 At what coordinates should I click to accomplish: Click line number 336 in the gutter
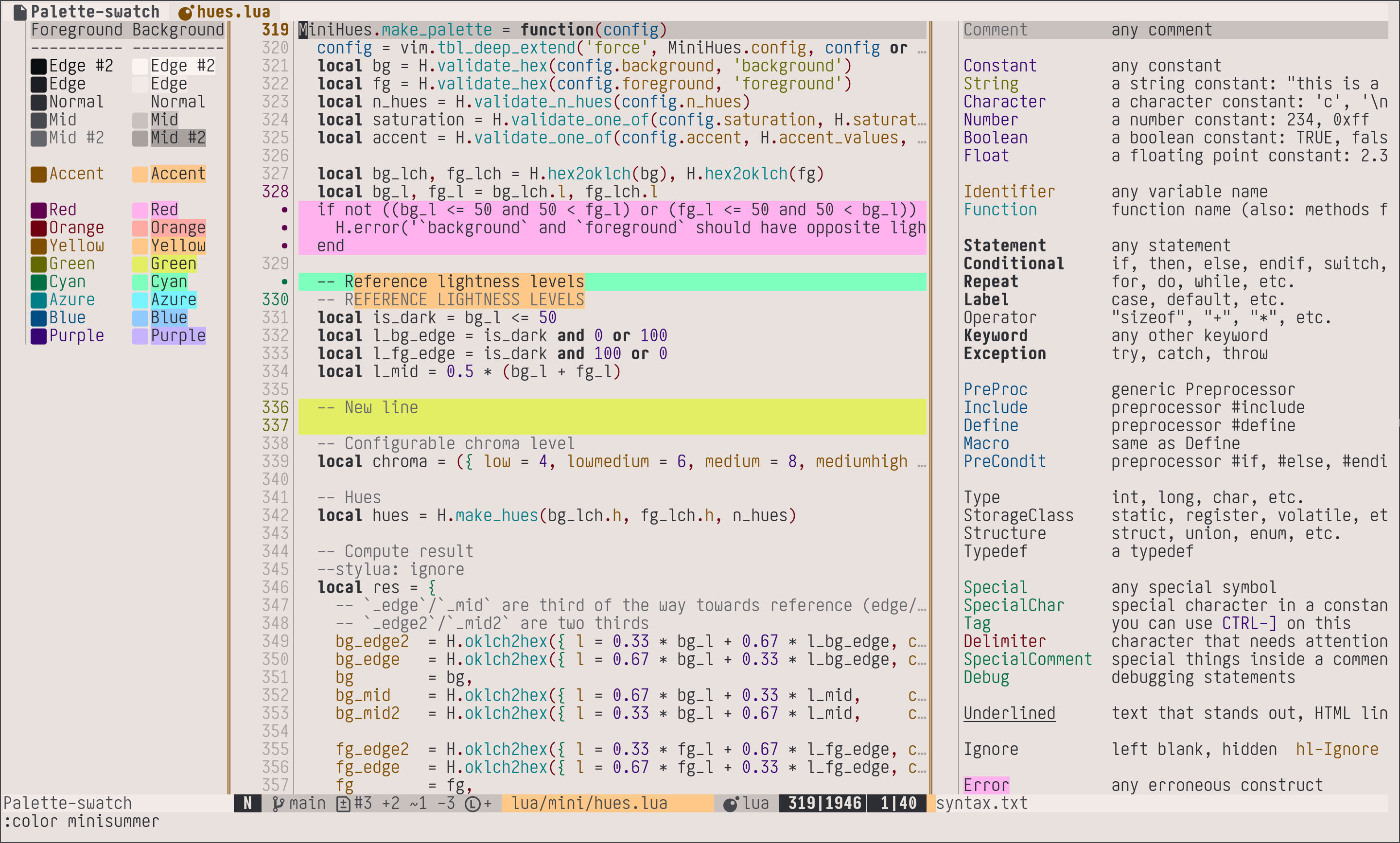pyautogui.click(x=276, y=407)
